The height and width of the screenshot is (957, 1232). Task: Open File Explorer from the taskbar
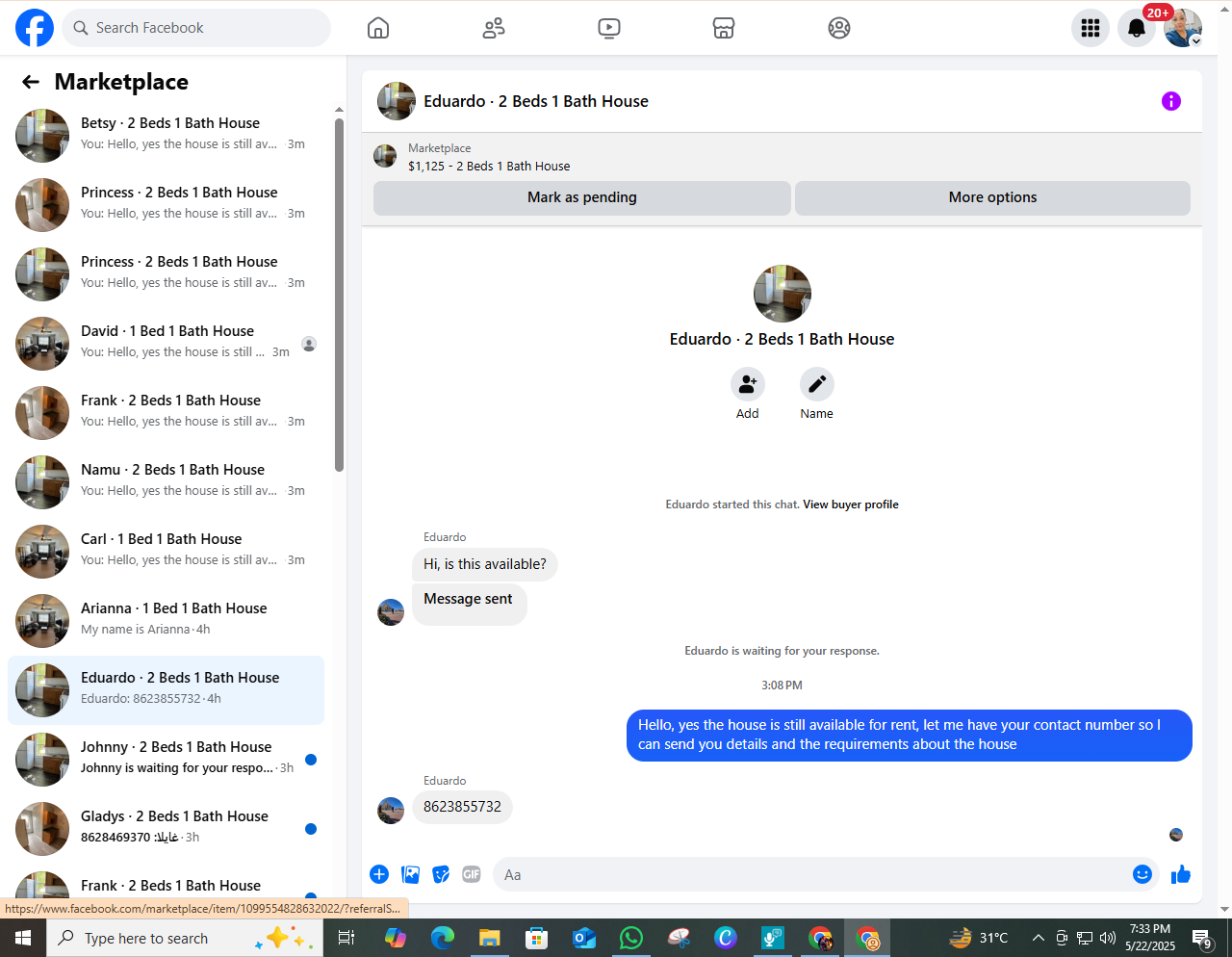(490, 938)
